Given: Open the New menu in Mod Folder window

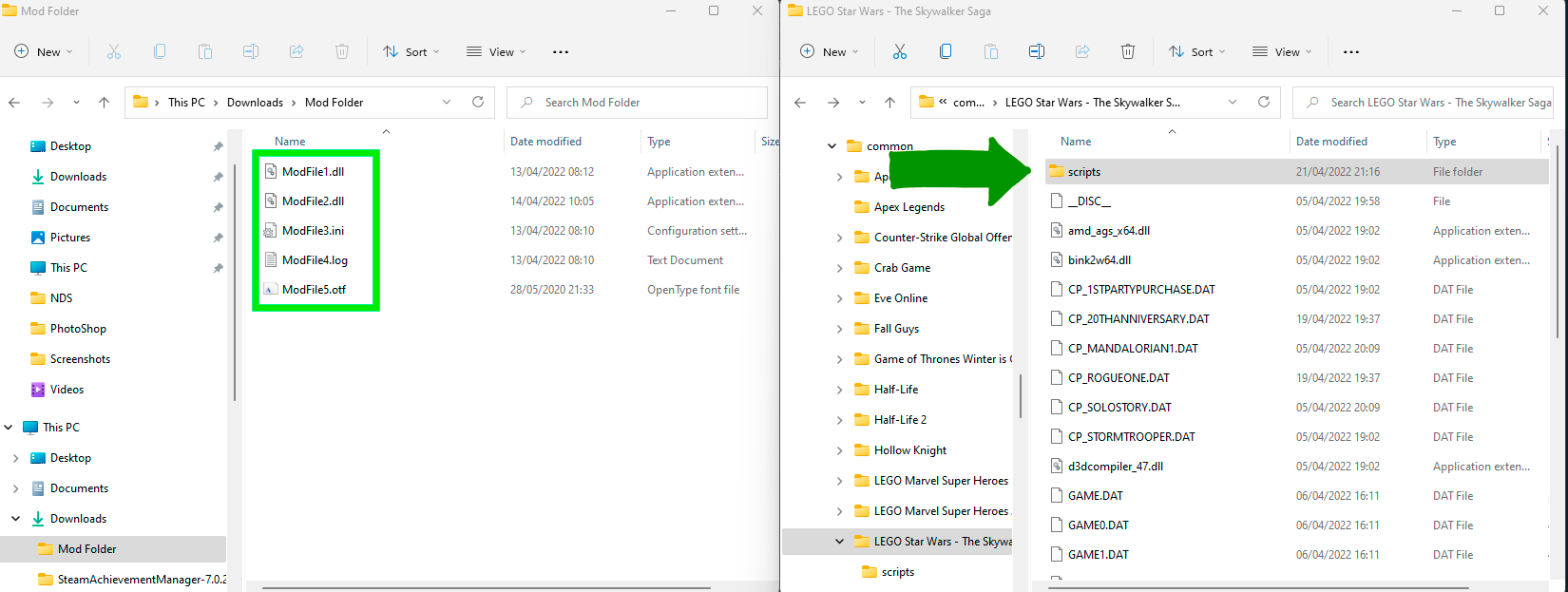Looking at the screenshot, I should pos(44,52).
